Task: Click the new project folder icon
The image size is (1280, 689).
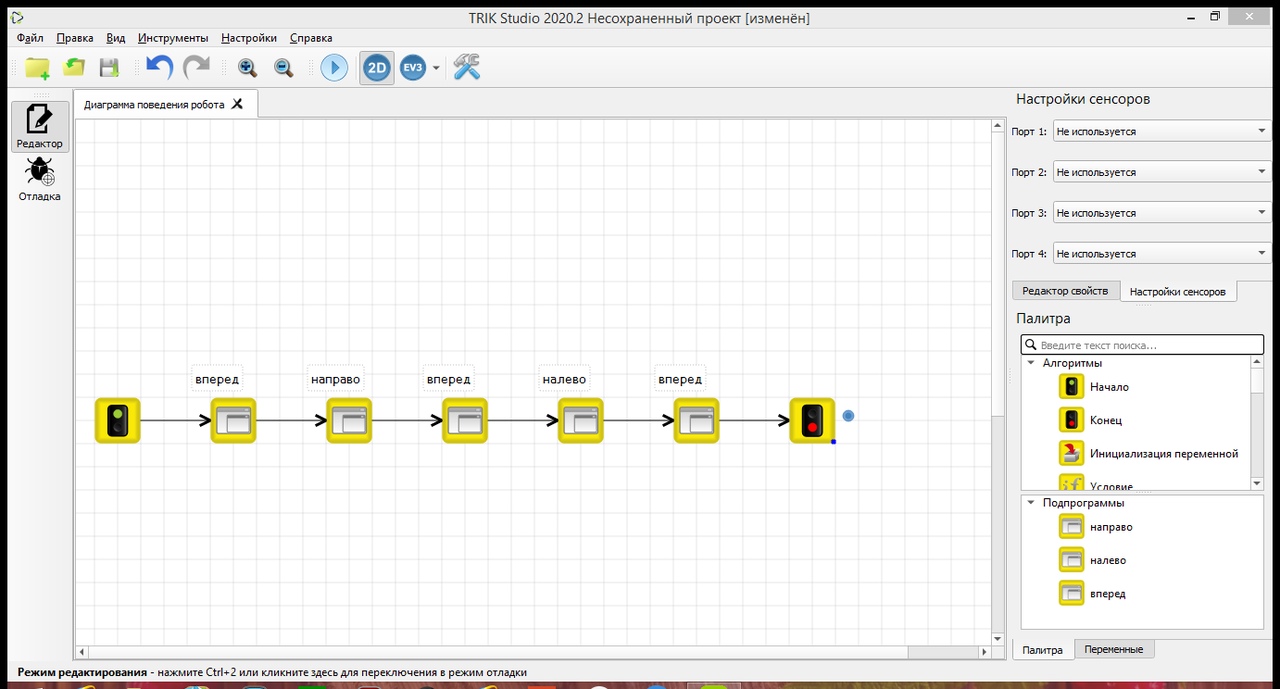Action: pyautogui.click(x=37, y=68)
